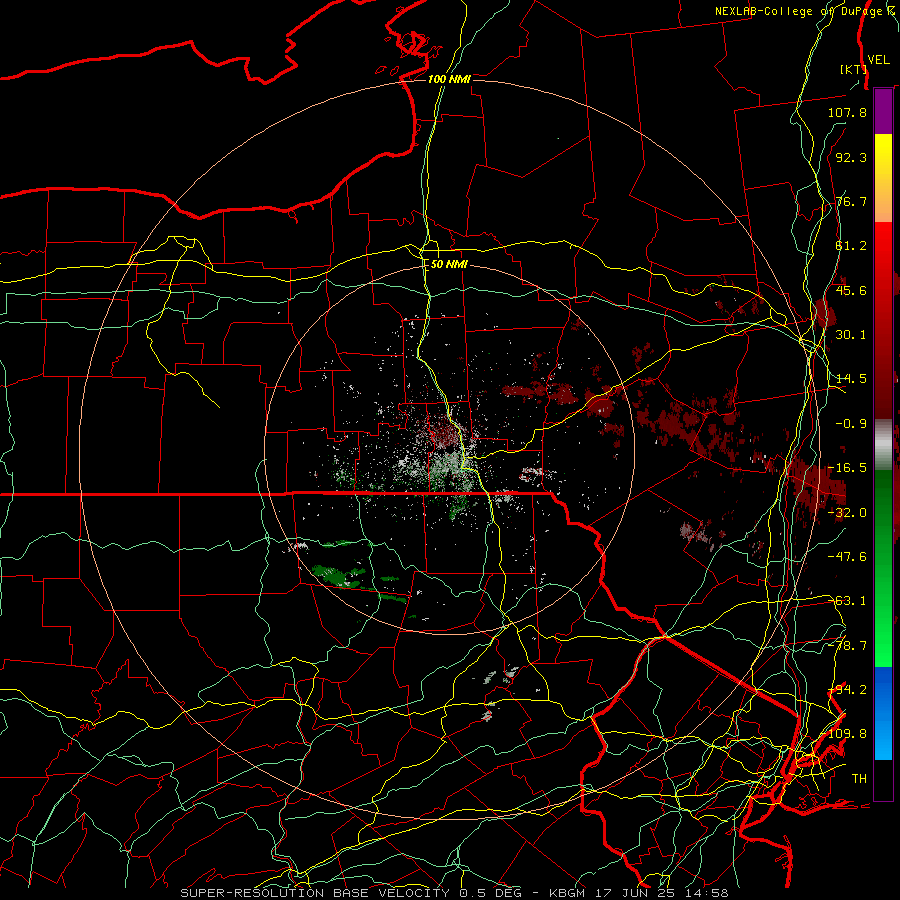Screen dimensions: 900x900
Task: Click the 107.8 velocity scale value
Action: (x=847, y=112)
